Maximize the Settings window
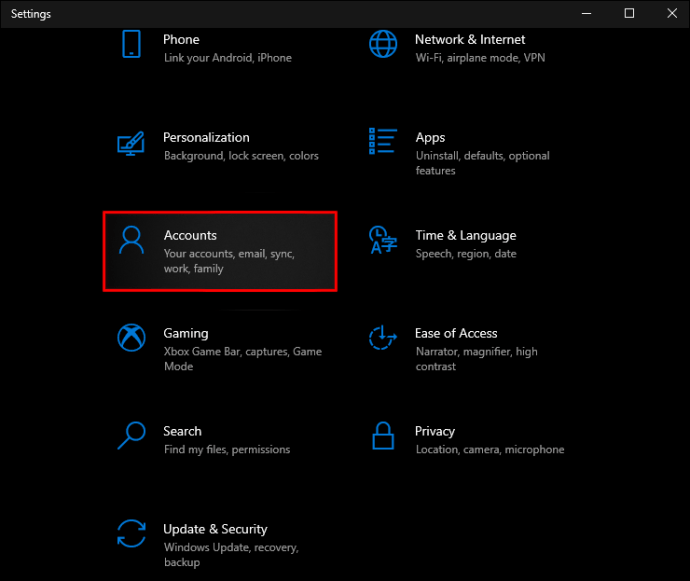 (x=629, y=14)
